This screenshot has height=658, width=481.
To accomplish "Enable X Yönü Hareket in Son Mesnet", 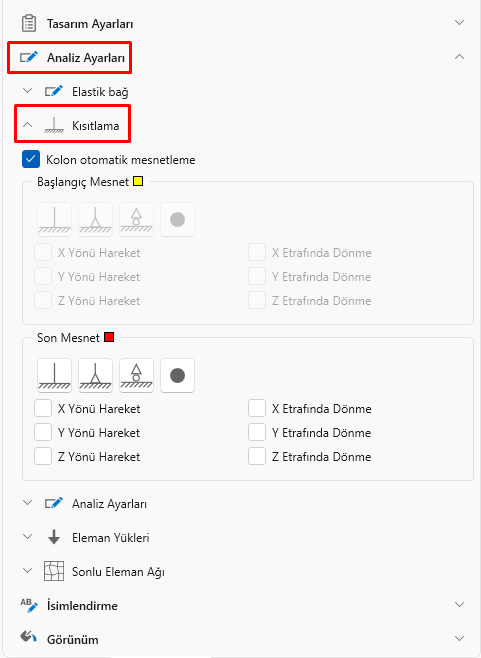I will coord(43,408).
